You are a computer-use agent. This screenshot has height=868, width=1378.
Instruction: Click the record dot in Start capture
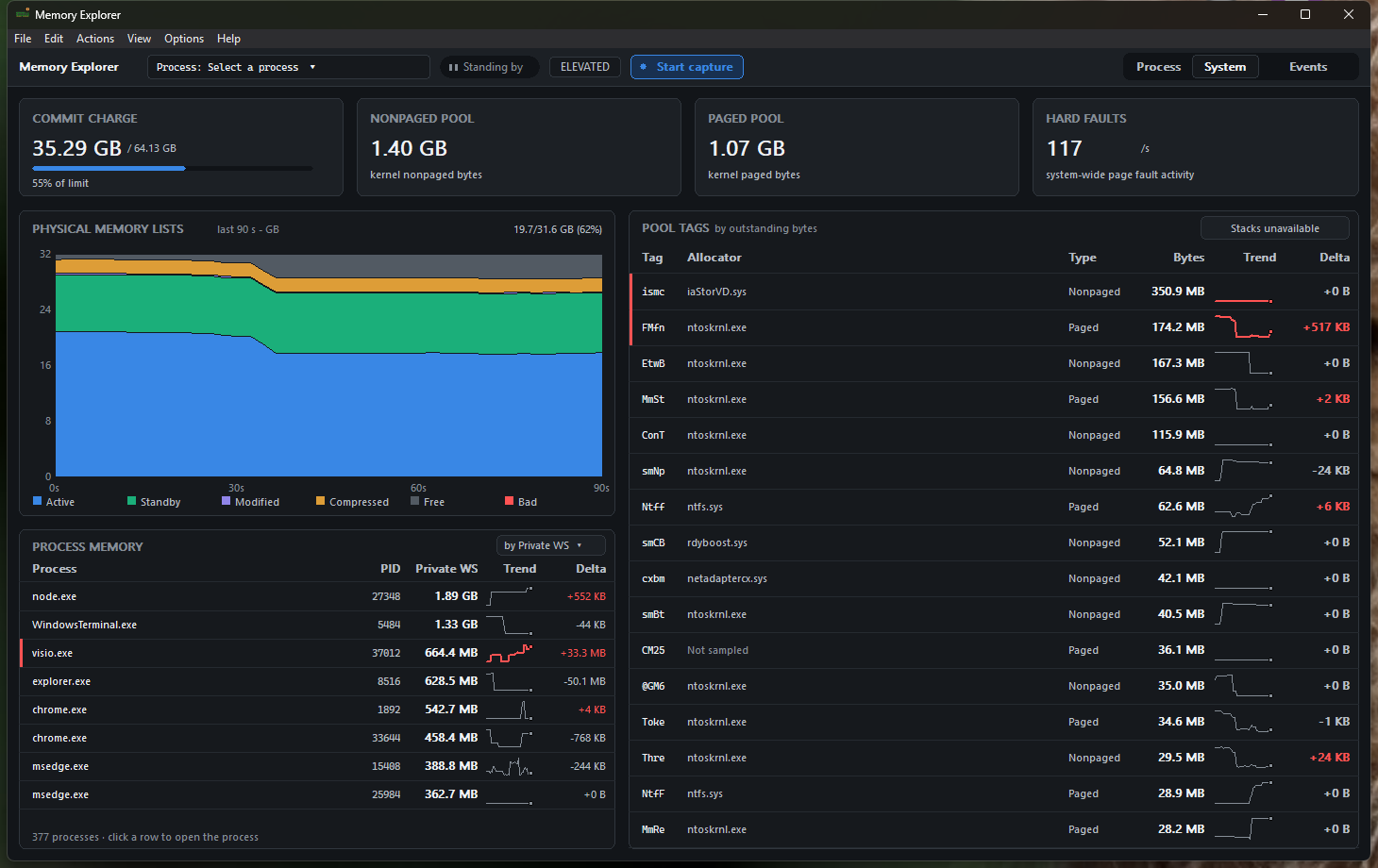[644, 67]
